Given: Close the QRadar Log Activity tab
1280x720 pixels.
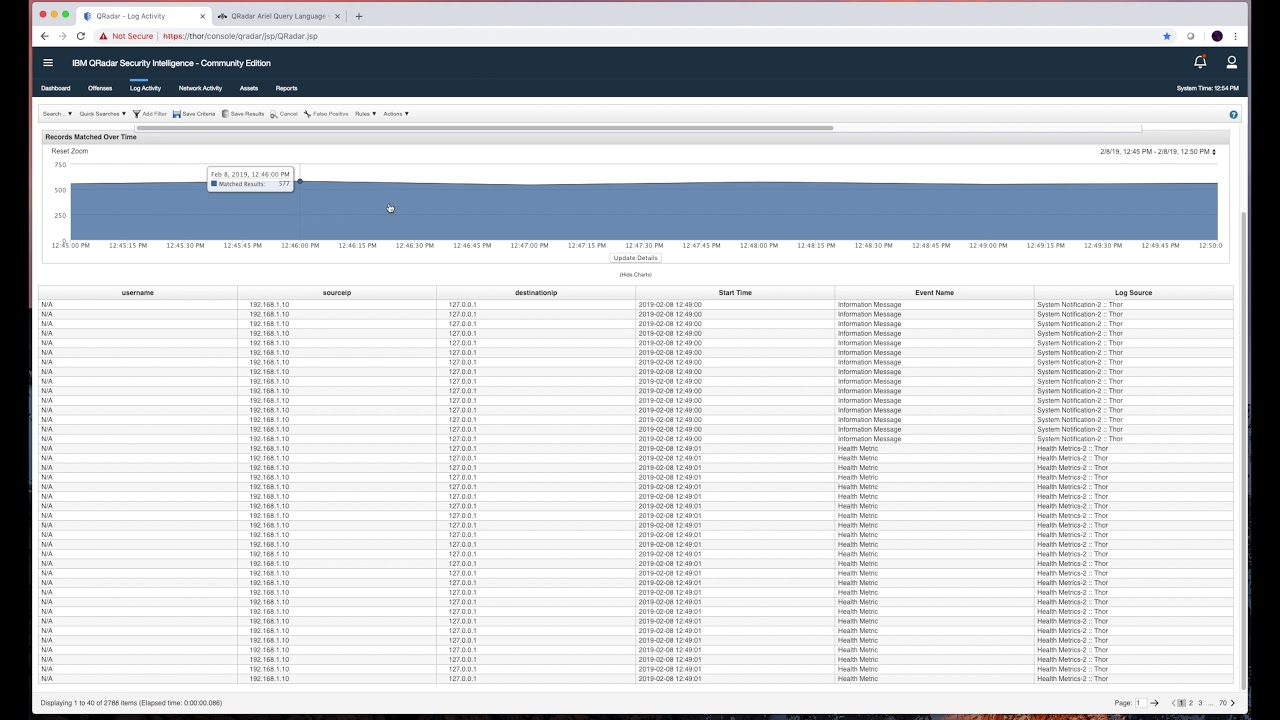Looking at the screenshot, I should click(x=203, y=16).
